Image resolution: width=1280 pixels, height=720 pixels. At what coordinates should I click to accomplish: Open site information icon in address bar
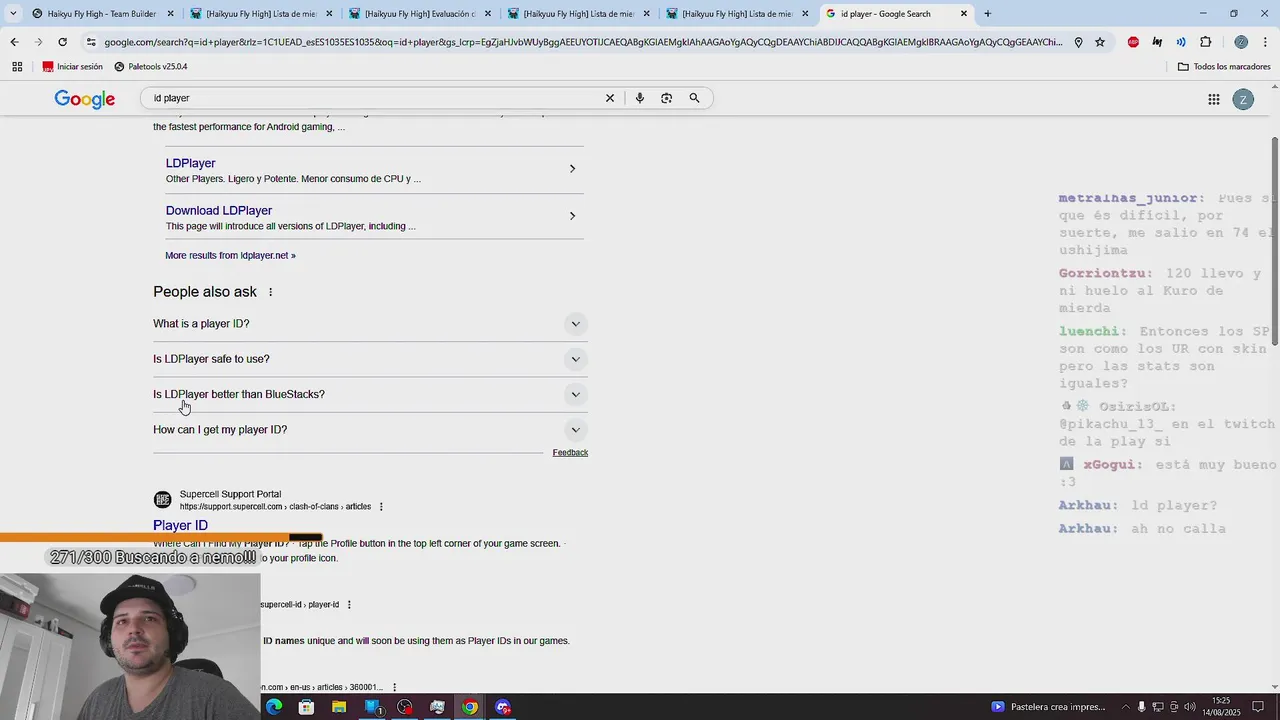coord(91,42)
